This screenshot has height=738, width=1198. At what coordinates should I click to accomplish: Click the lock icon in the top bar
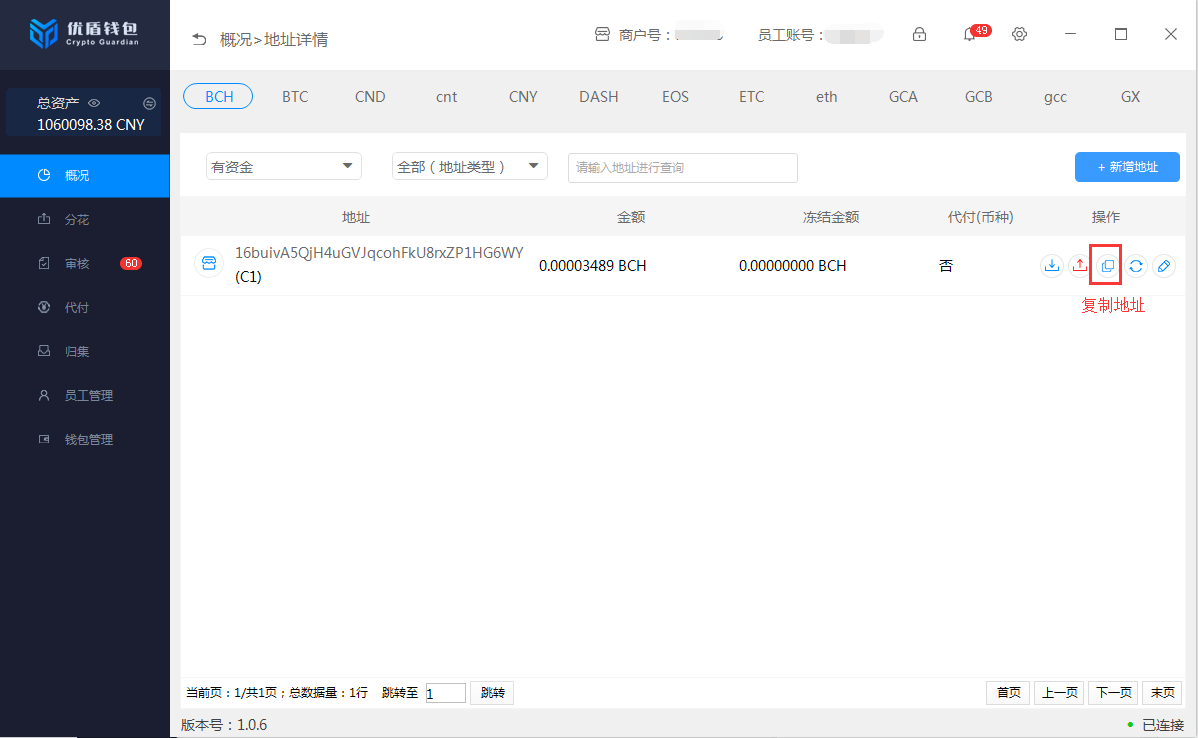919,35
